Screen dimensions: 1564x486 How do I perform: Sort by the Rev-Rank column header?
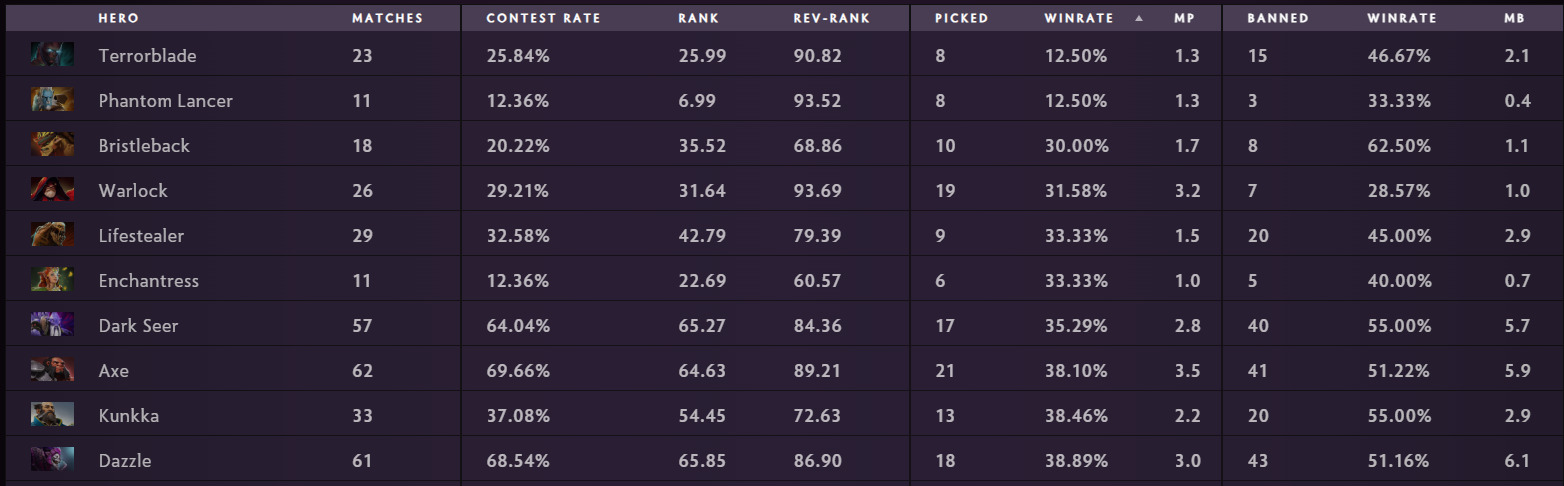point(831,18)
